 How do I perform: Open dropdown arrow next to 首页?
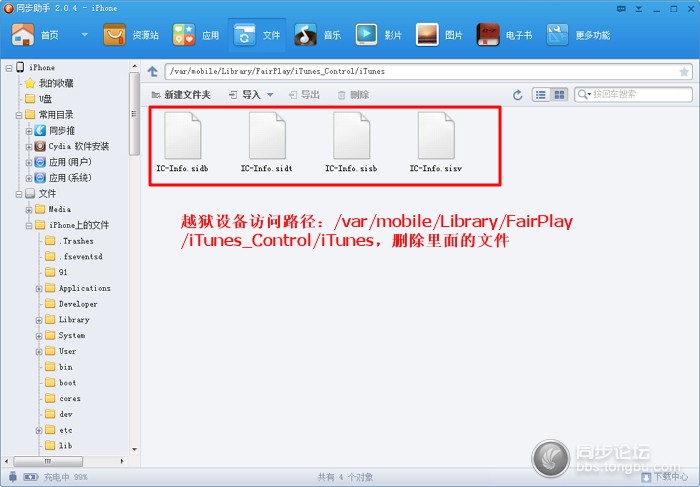pyautogui.click(x=84, y=34)
